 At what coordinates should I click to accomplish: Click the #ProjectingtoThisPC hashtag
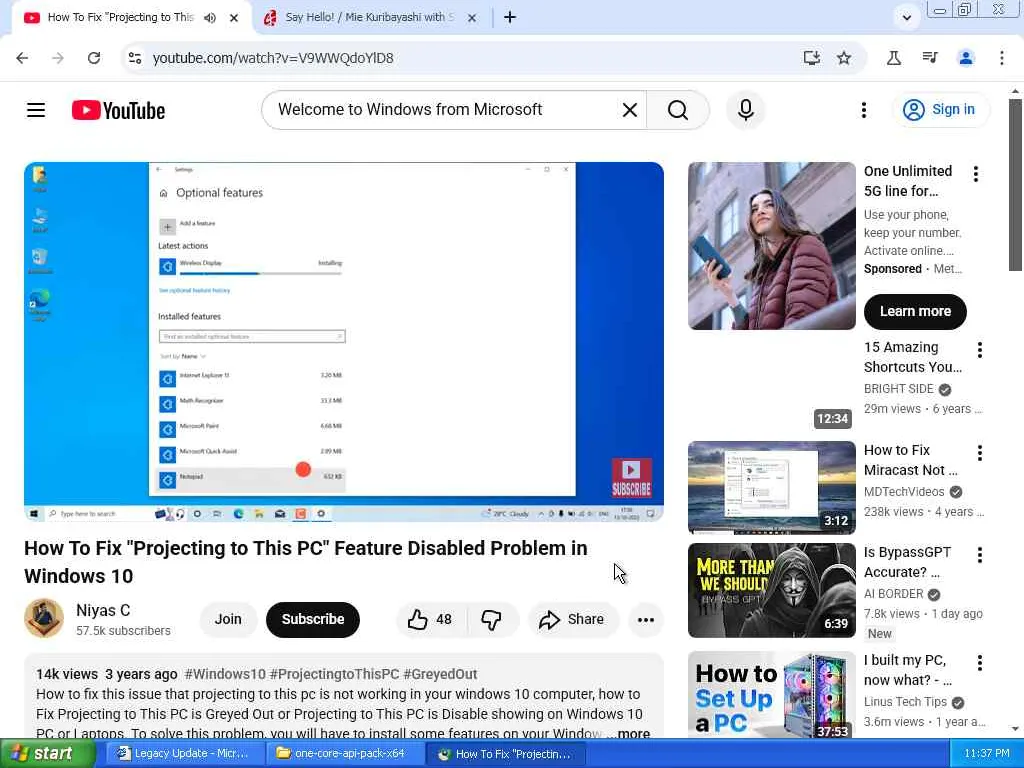[334, 674]
